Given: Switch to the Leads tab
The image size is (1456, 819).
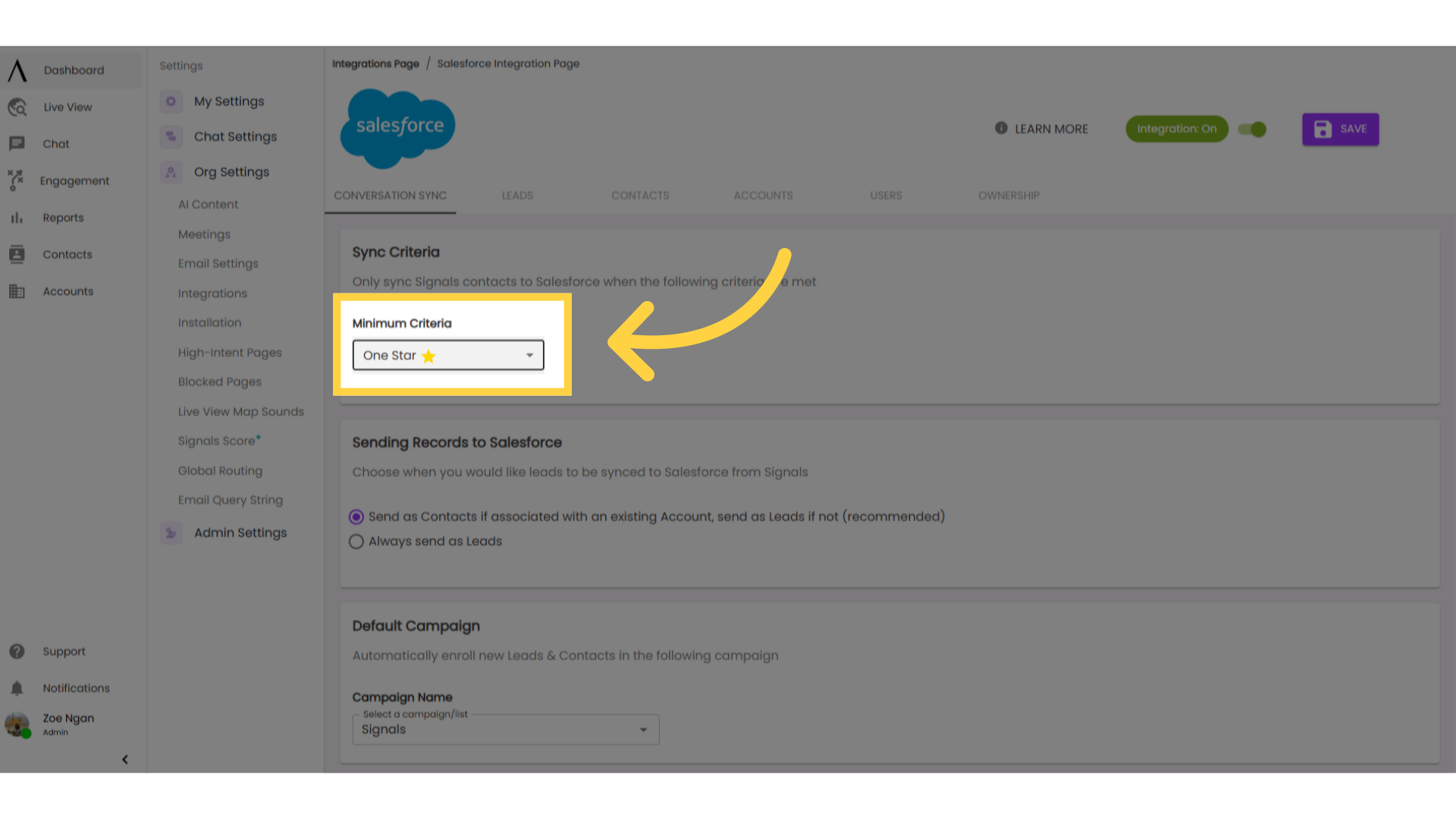Looking at the screenshot, I should pyautogui.click(x=517, y=196).
